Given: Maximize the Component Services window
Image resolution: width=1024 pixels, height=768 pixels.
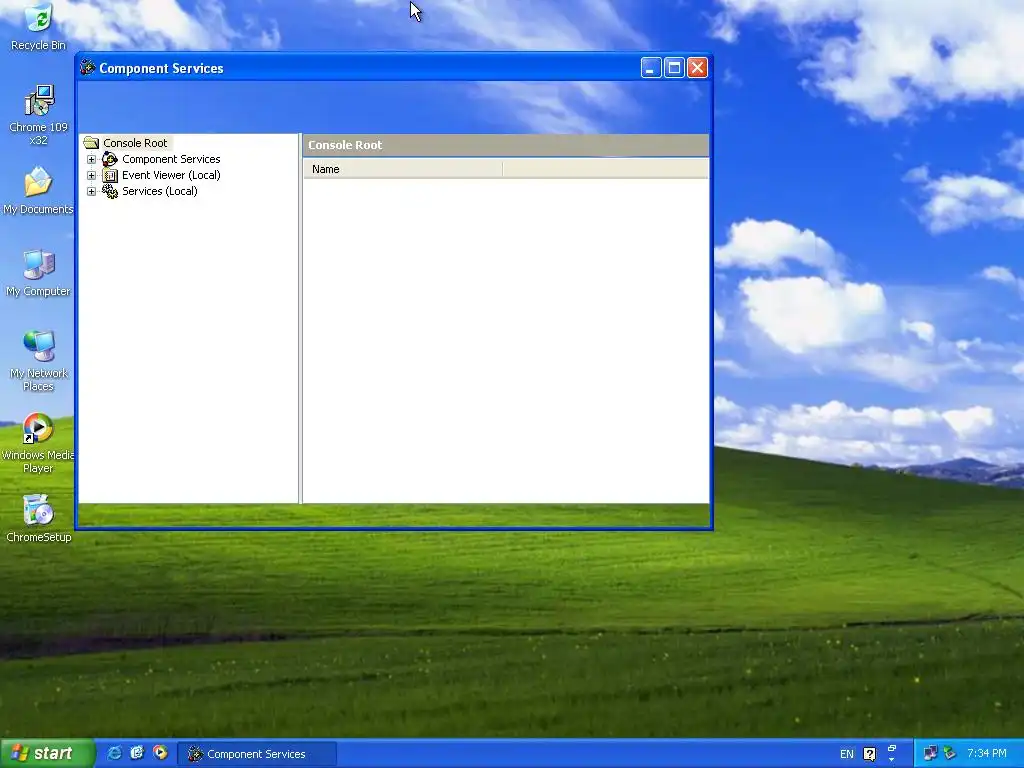Looking at the screenshot, I should (674, 68).
